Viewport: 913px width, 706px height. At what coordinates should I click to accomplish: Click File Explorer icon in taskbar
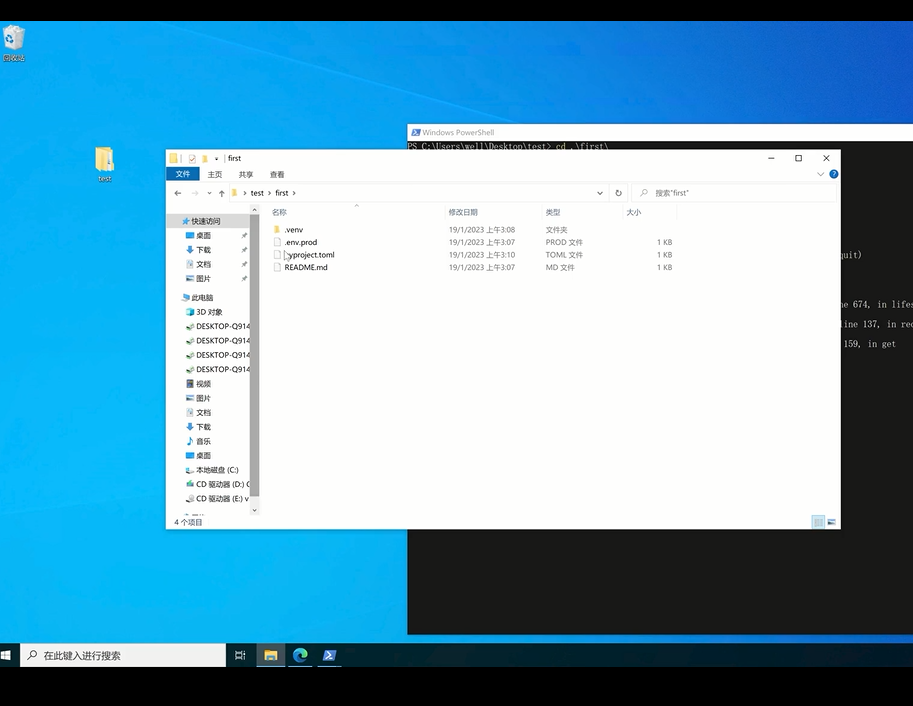(x=271, y=655)
